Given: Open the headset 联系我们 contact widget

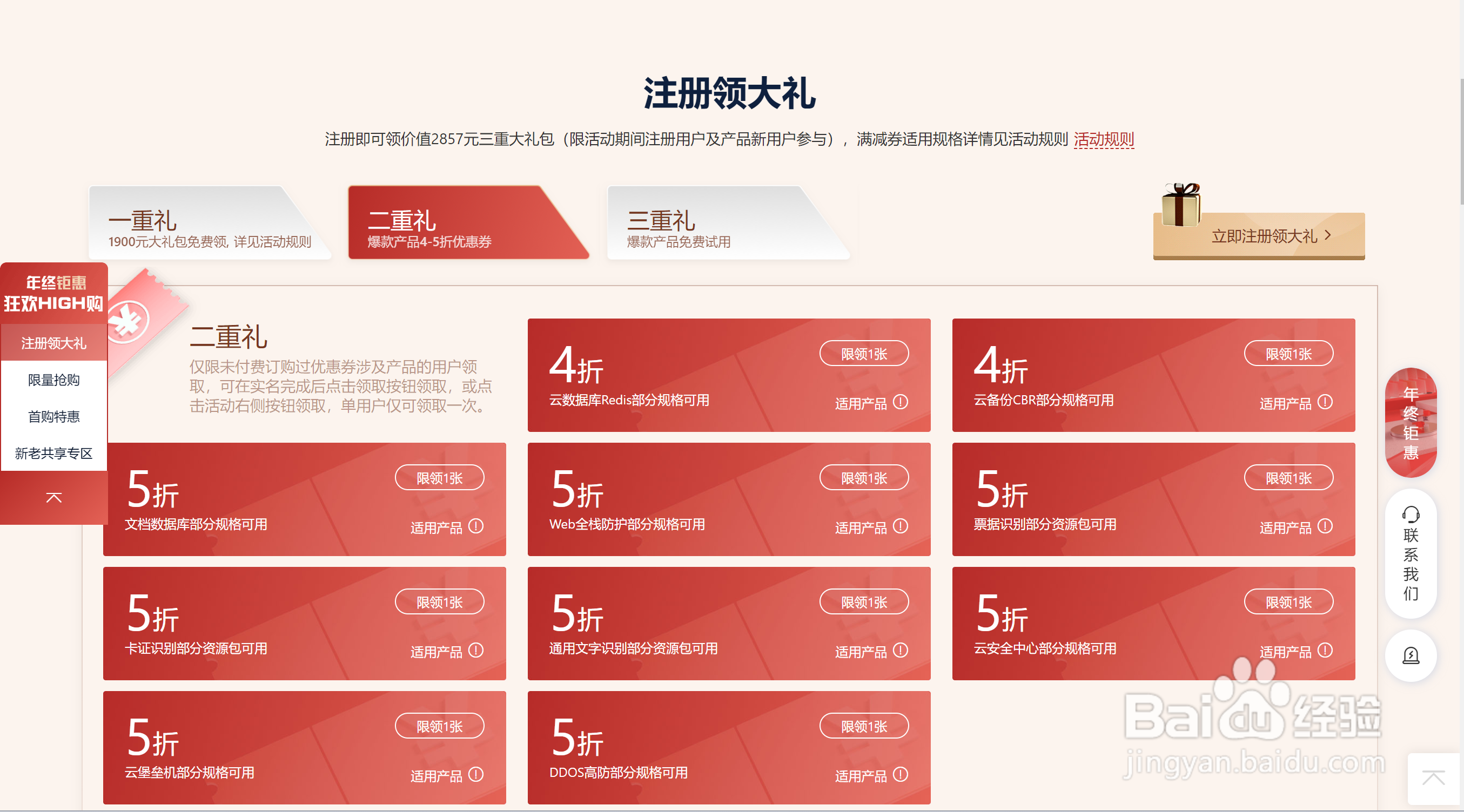Looking at the screenshot, I should (1411, 553).
